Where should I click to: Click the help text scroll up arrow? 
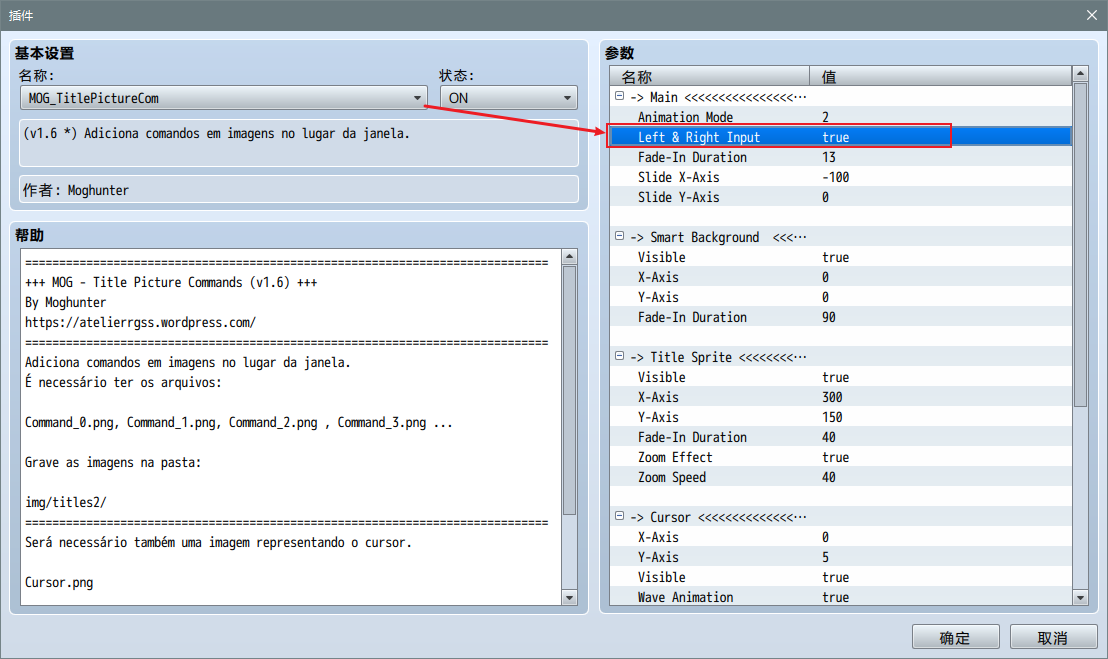(570, 256)
